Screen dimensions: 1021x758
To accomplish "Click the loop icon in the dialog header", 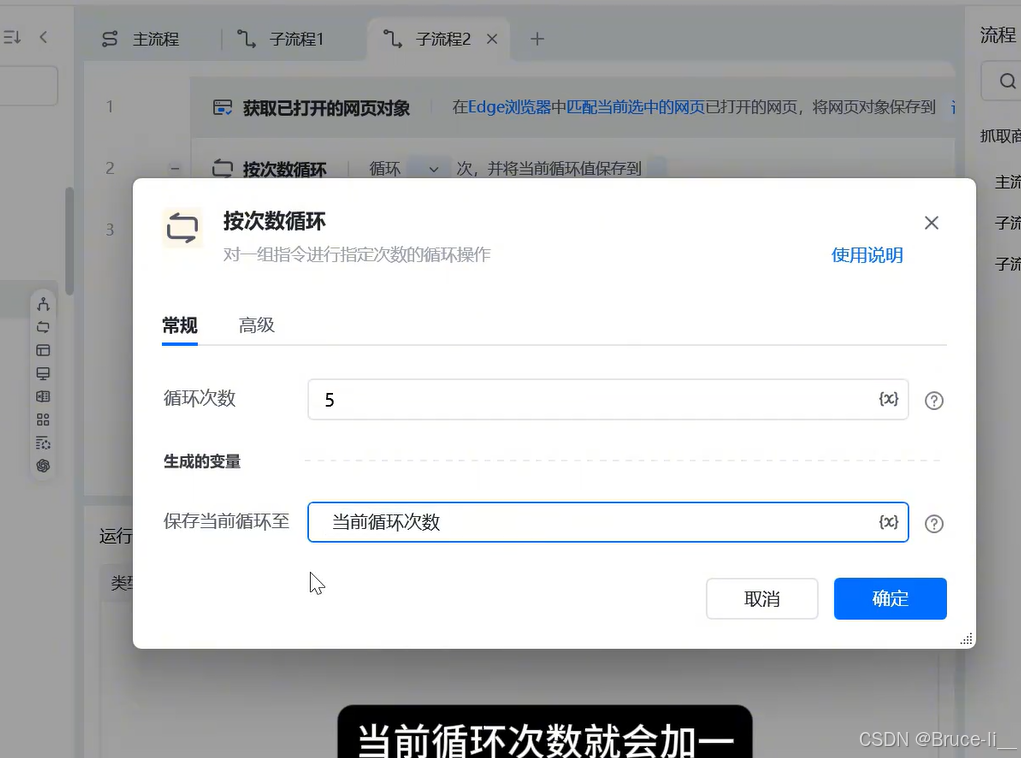I will (x=182, y=228).
